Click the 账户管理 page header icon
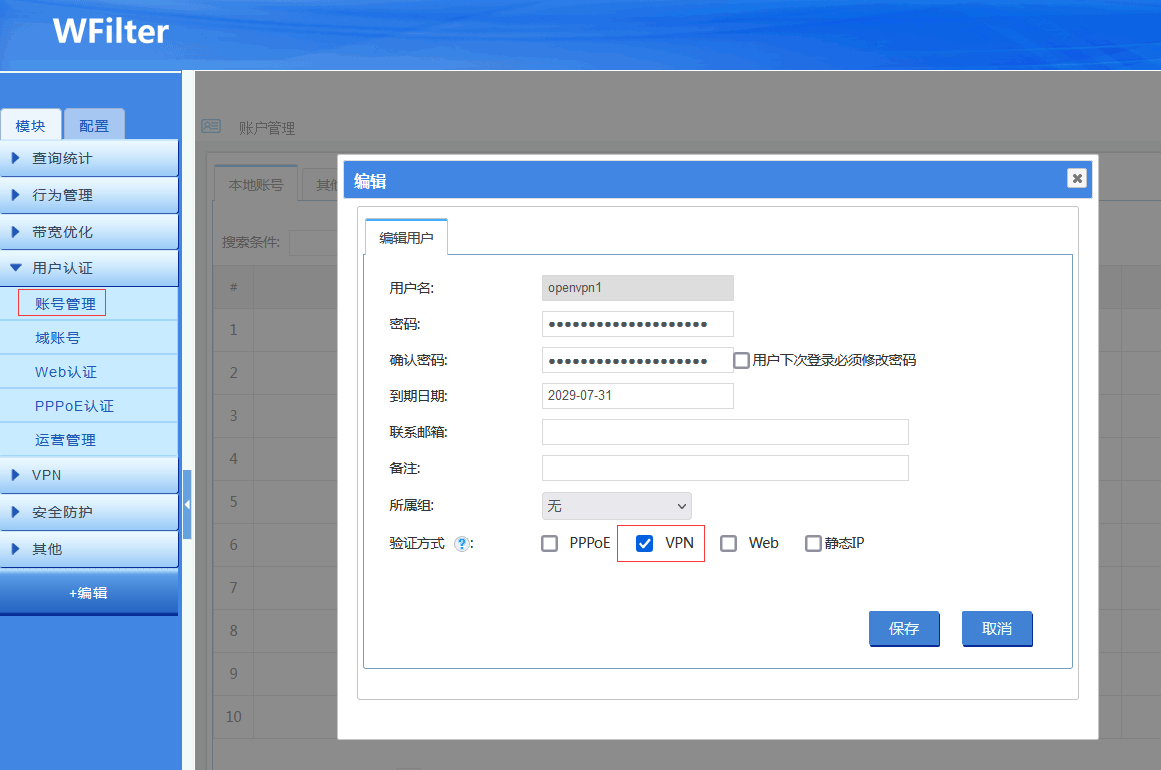 coord(211,127)
